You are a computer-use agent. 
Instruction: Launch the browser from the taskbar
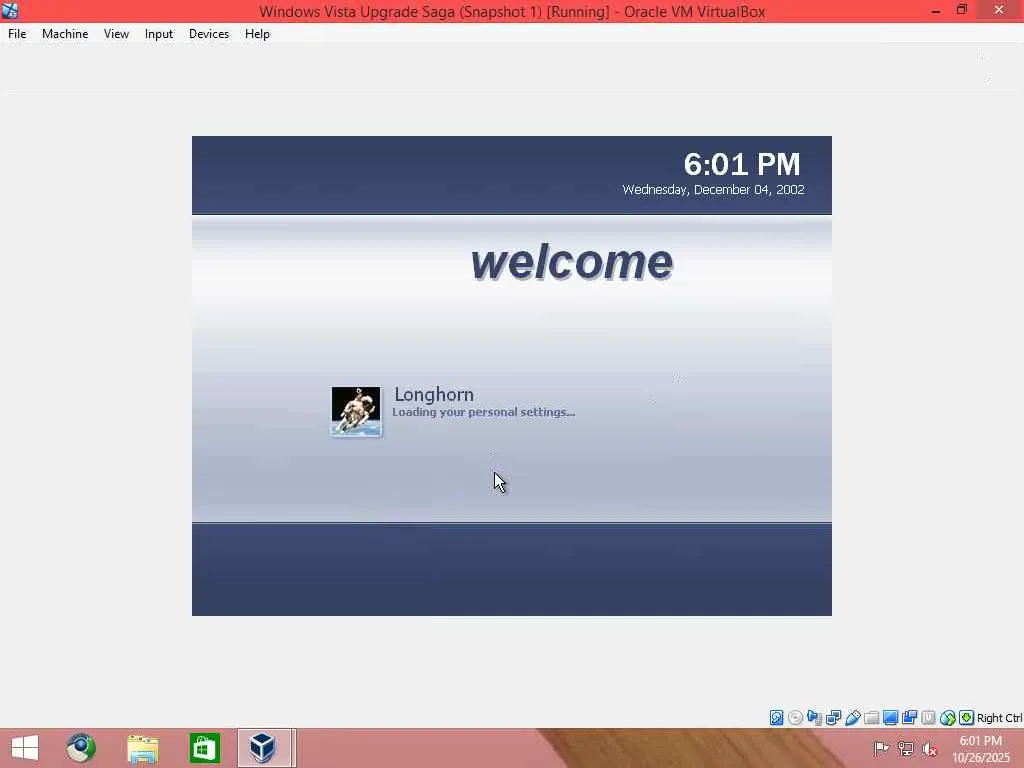pos(81,748)
